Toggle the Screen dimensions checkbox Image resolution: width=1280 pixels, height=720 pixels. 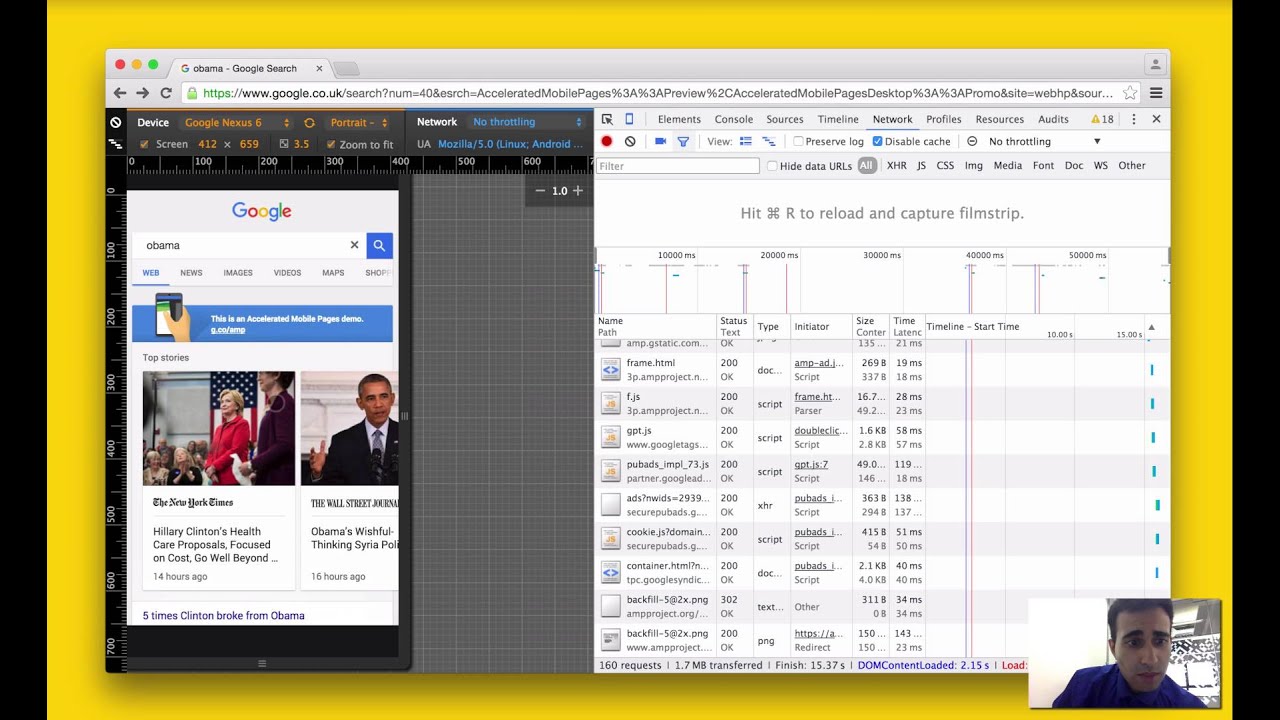(x=144, y=144)
